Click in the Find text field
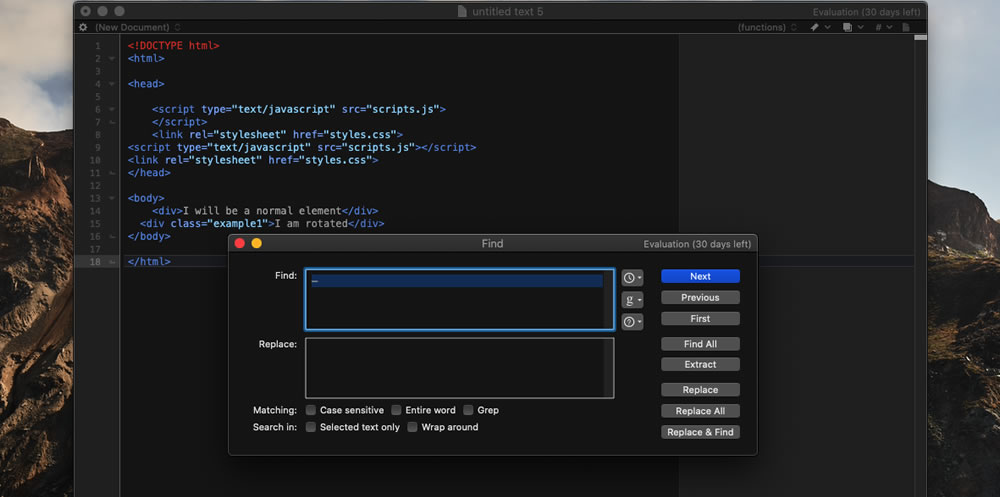Screen dimensions: 1000x497 point(460,299)
